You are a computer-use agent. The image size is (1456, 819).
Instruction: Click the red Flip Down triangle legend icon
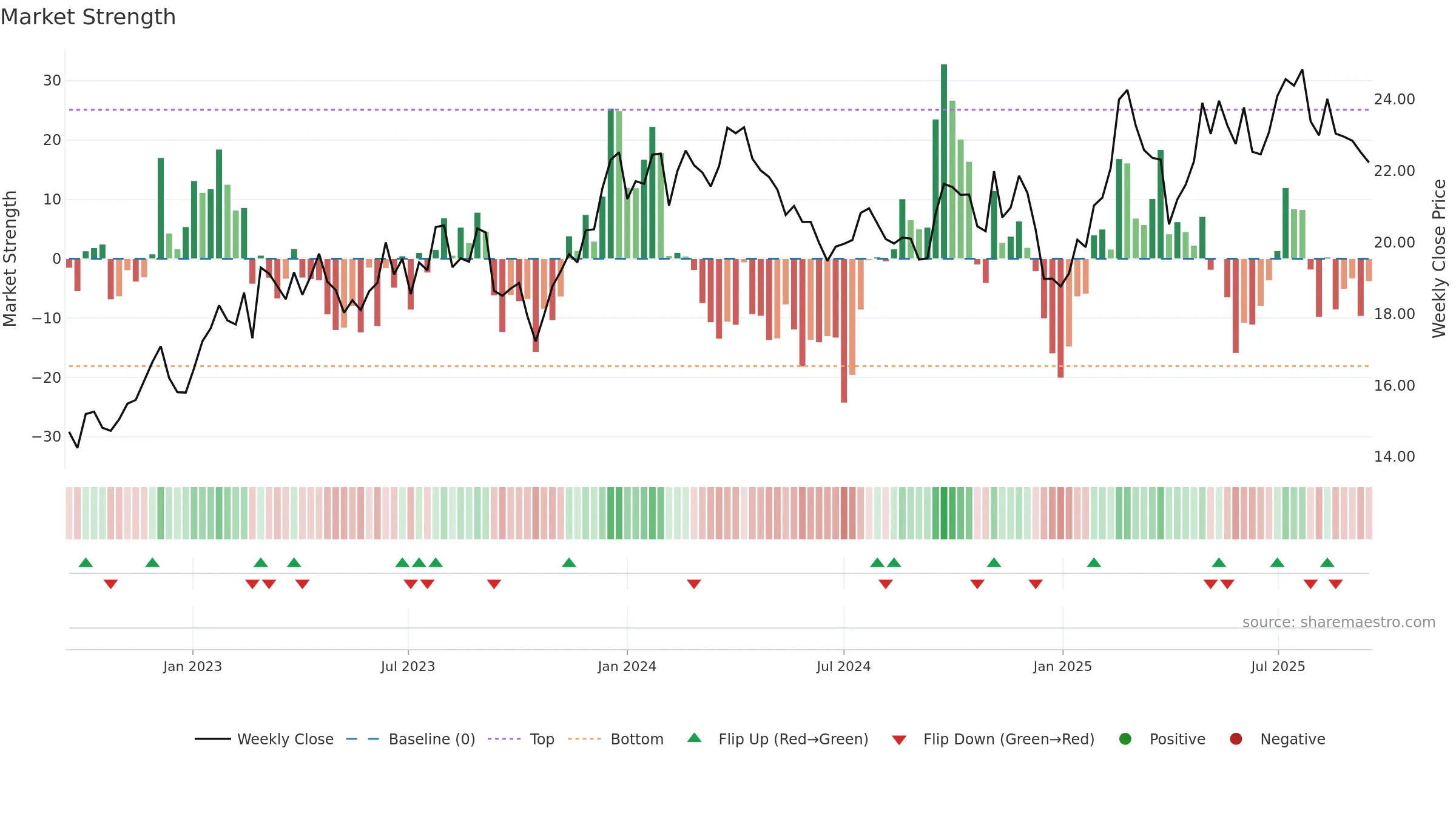click(899, 740)
